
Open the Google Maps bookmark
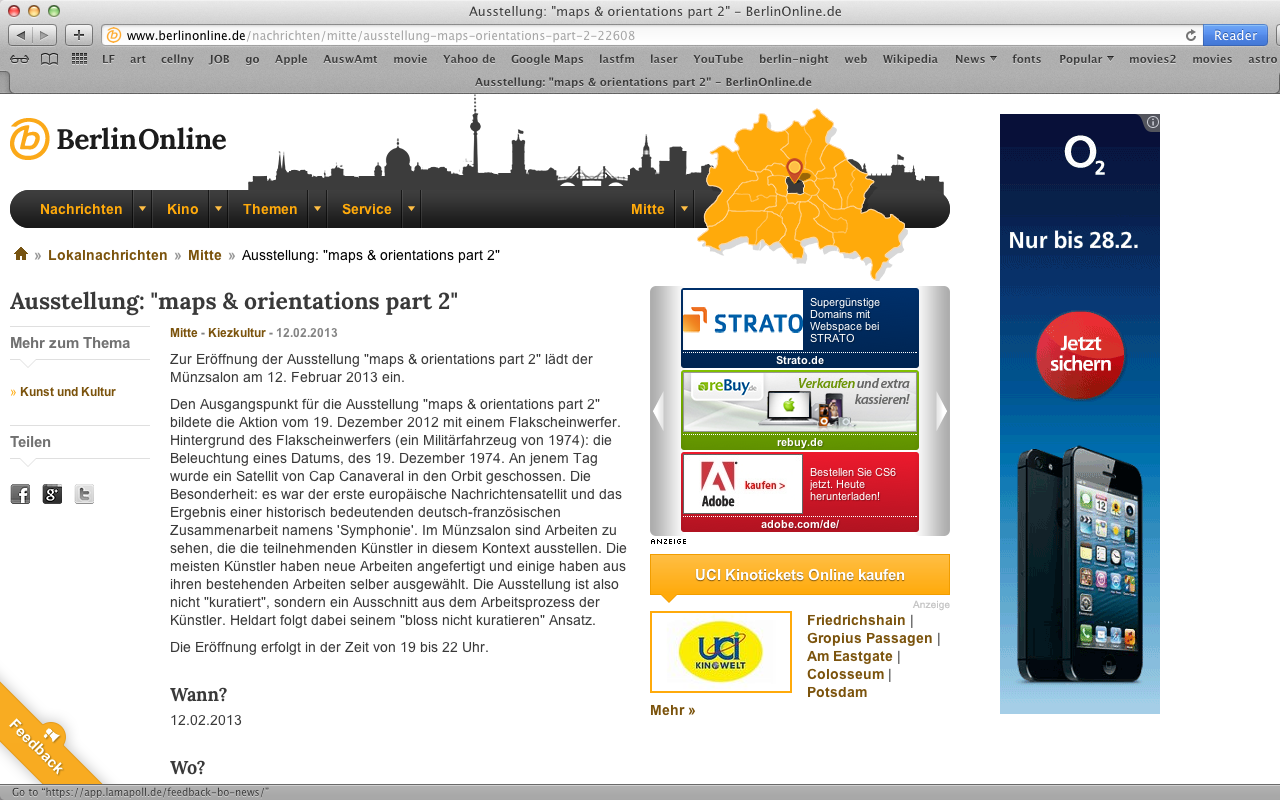[547, 59]
